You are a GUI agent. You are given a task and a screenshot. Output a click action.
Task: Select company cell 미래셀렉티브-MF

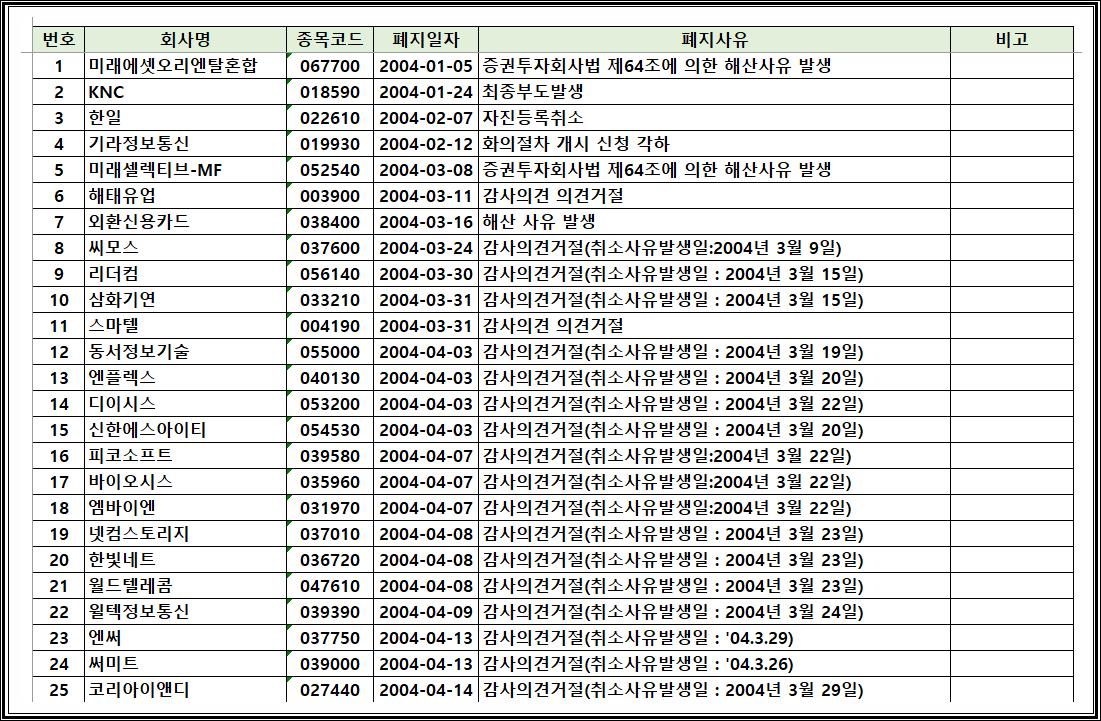point(185,170)
